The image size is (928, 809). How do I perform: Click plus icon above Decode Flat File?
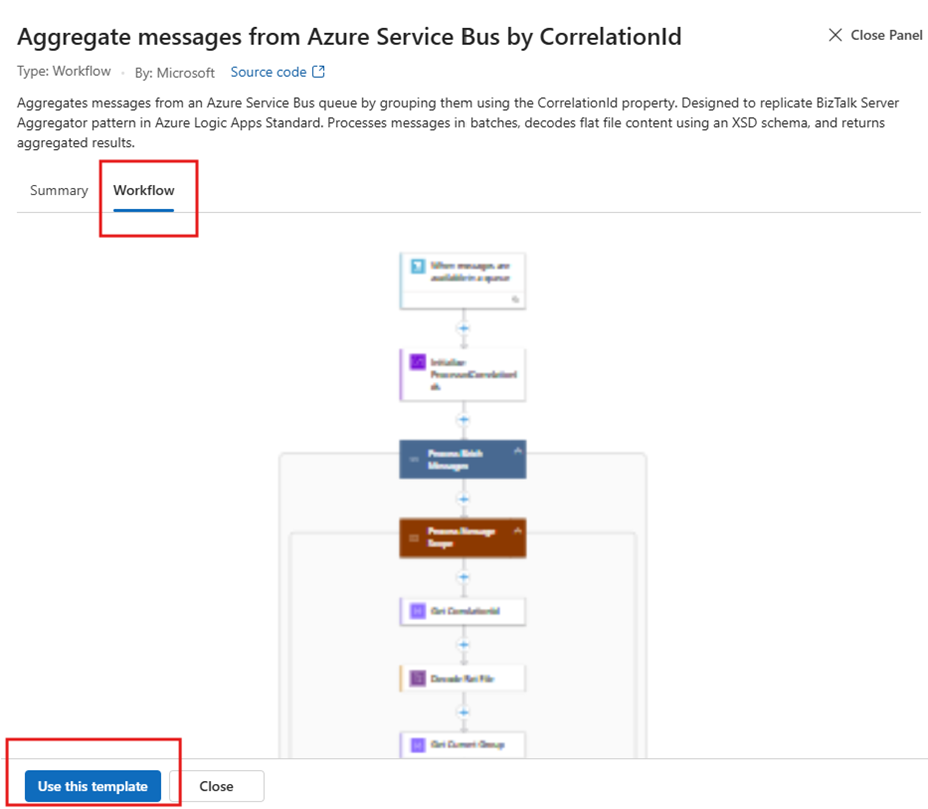click(462, 645)
